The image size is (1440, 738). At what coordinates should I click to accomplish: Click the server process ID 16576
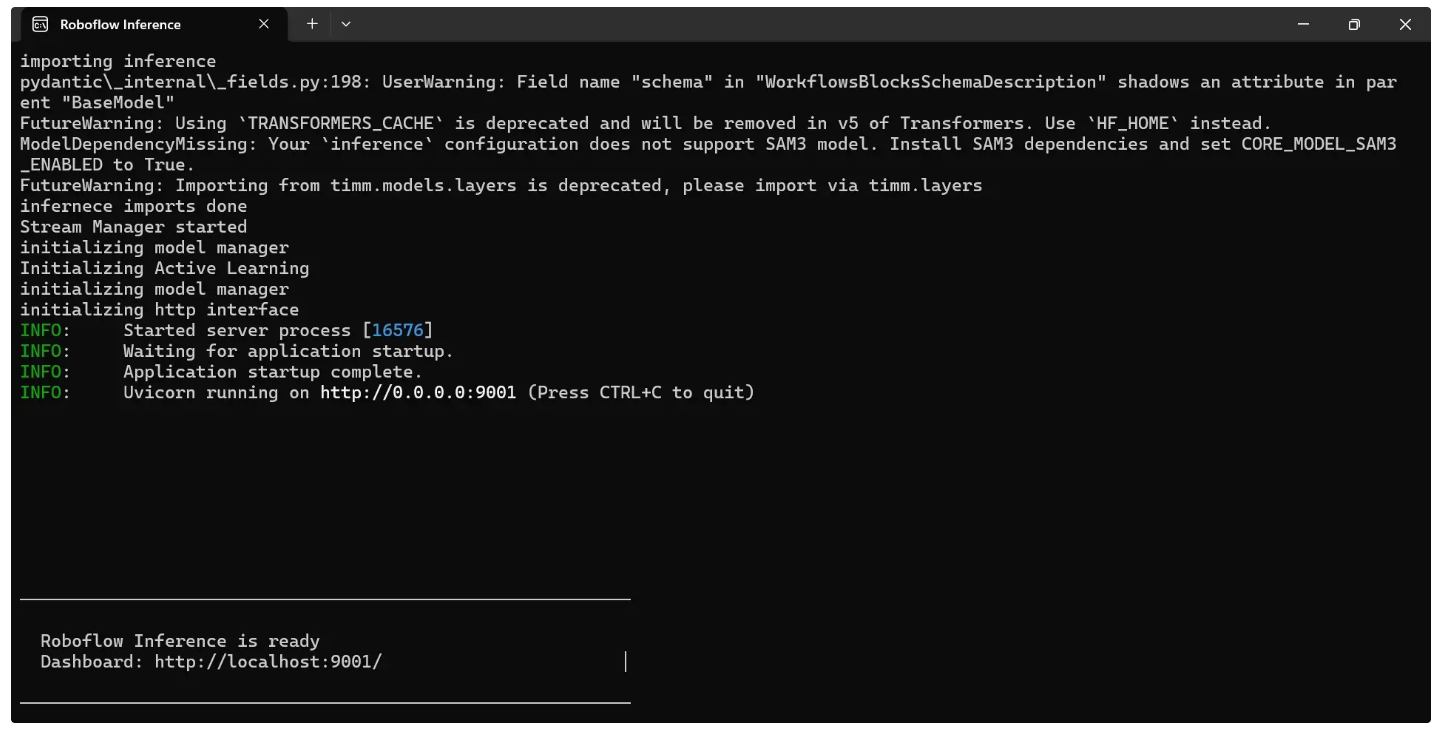(398, 330)
